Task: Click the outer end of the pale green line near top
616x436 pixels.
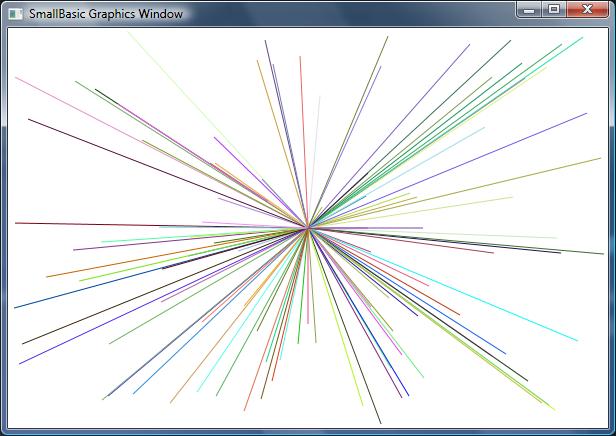Action: (128, 33)
